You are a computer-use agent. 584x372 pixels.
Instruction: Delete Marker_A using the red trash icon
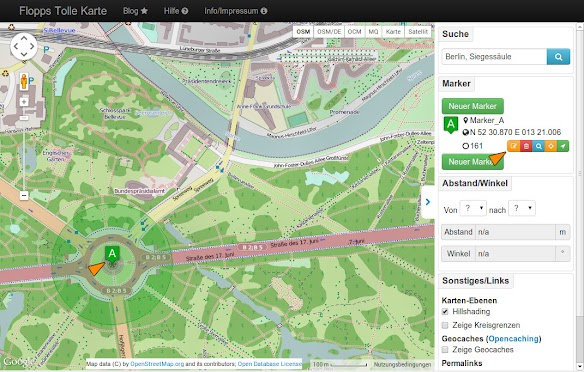(526, 146)
